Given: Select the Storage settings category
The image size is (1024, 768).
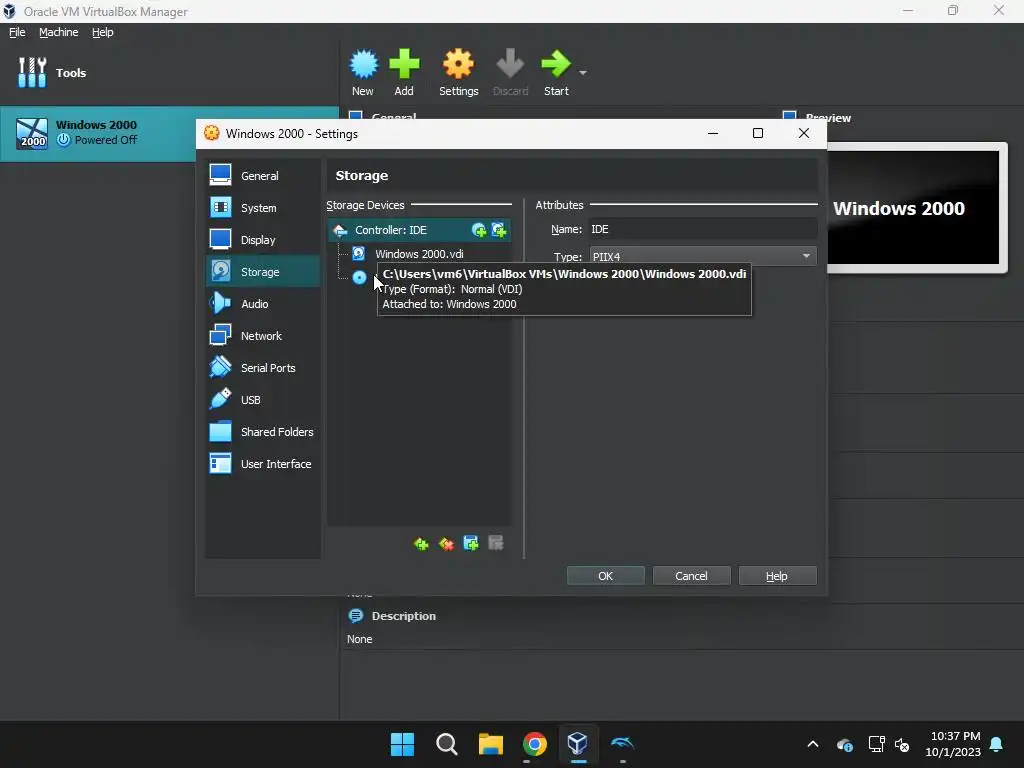Looking at the screenshot, I should tap(263, 272).
